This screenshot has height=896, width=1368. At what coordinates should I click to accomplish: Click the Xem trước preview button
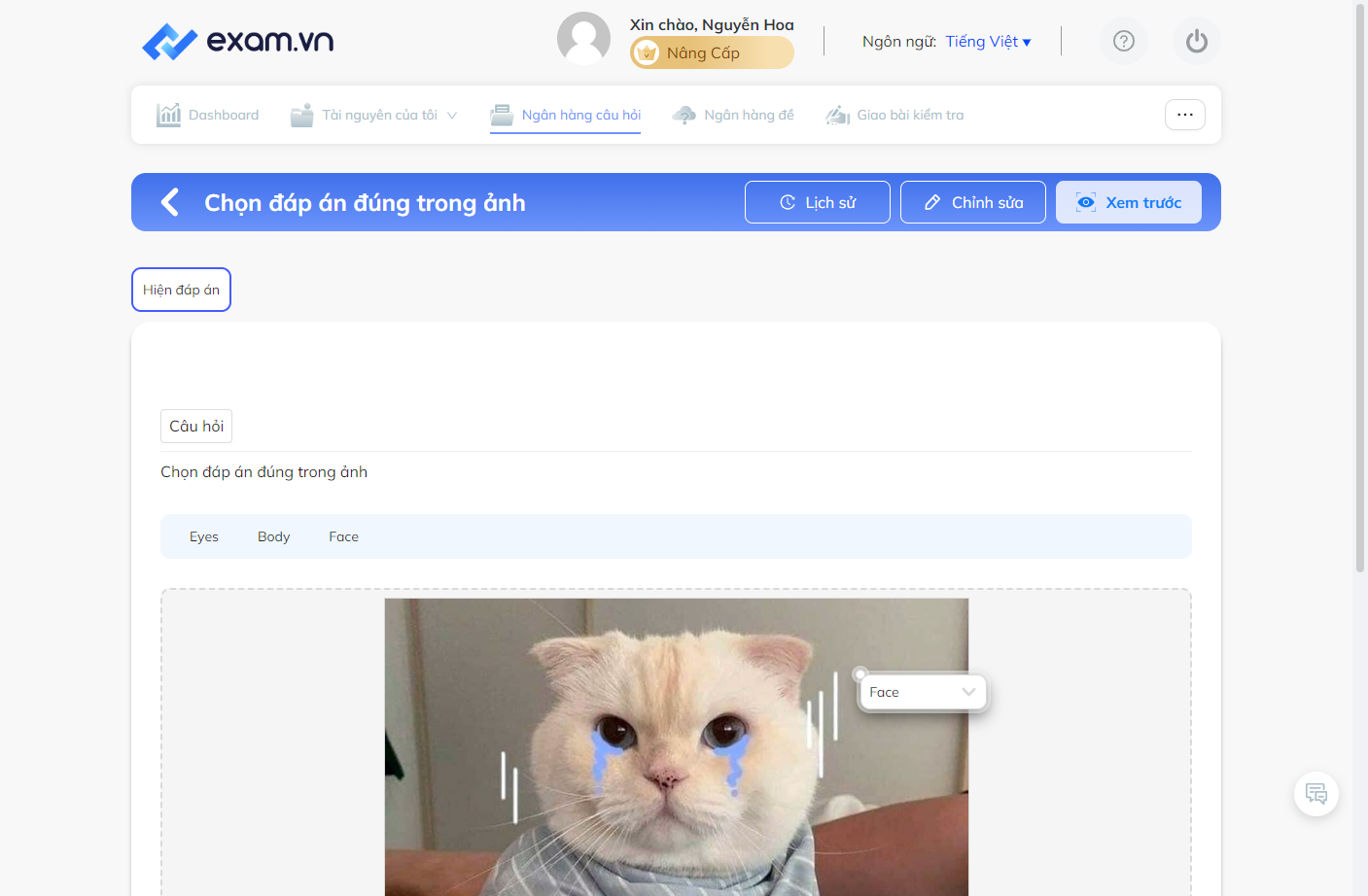pos(1129,202)
